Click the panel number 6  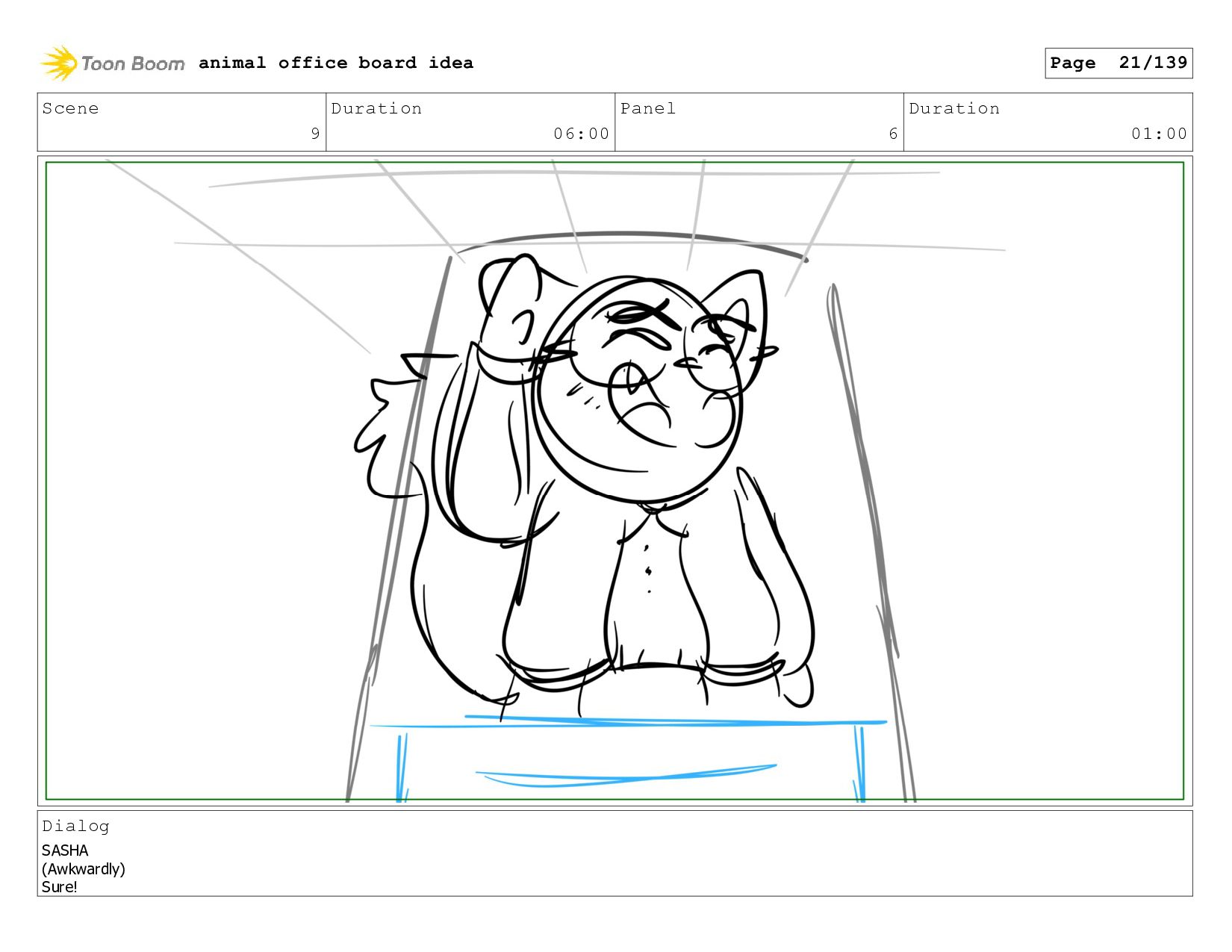tap(893, 134)
